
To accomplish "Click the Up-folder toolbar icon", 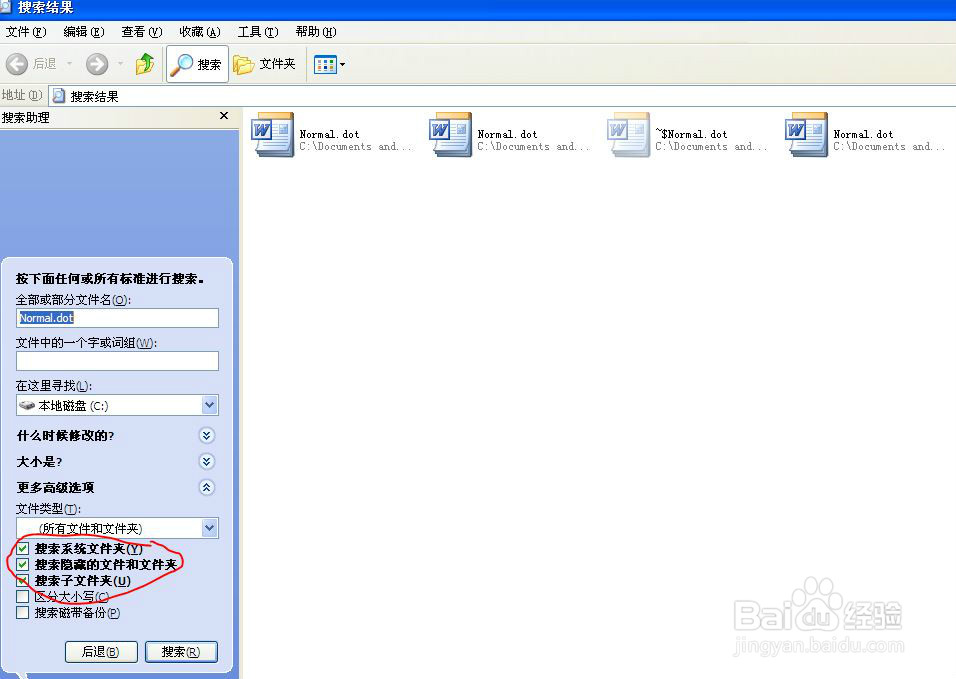I will coord(143,64).
